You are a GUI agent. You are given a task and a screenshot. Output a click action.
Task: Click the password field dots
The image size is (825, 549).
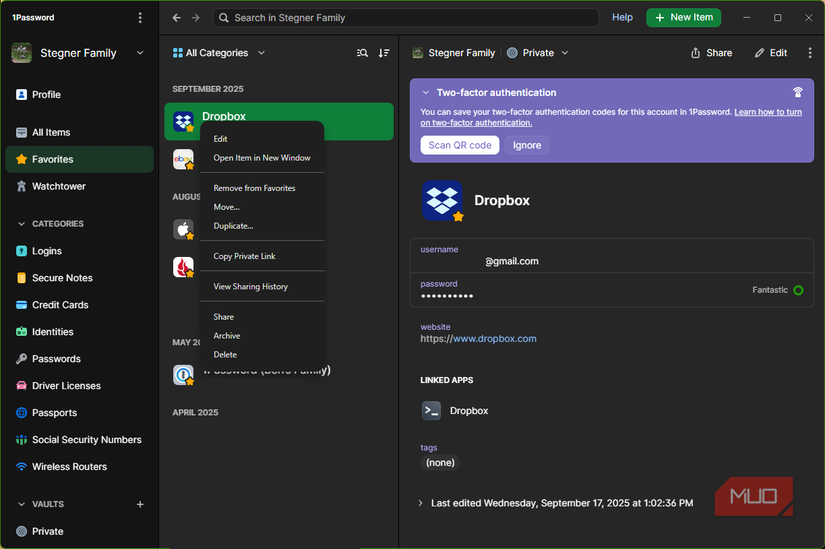pos(447,296)
